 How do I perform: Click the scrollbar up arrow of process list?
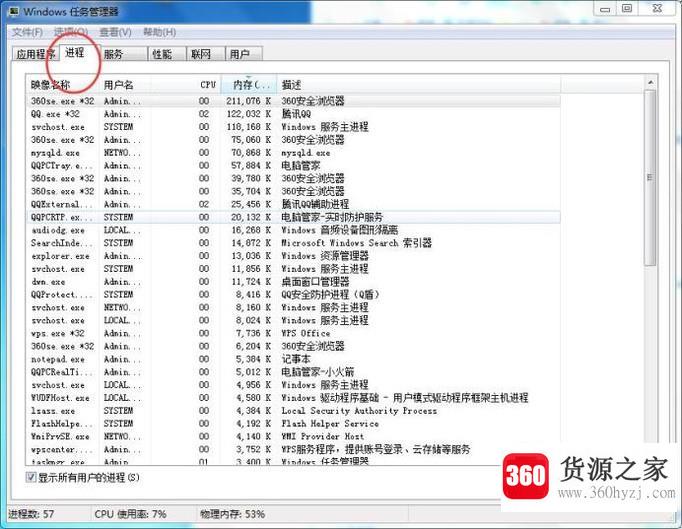coord(650,83)
